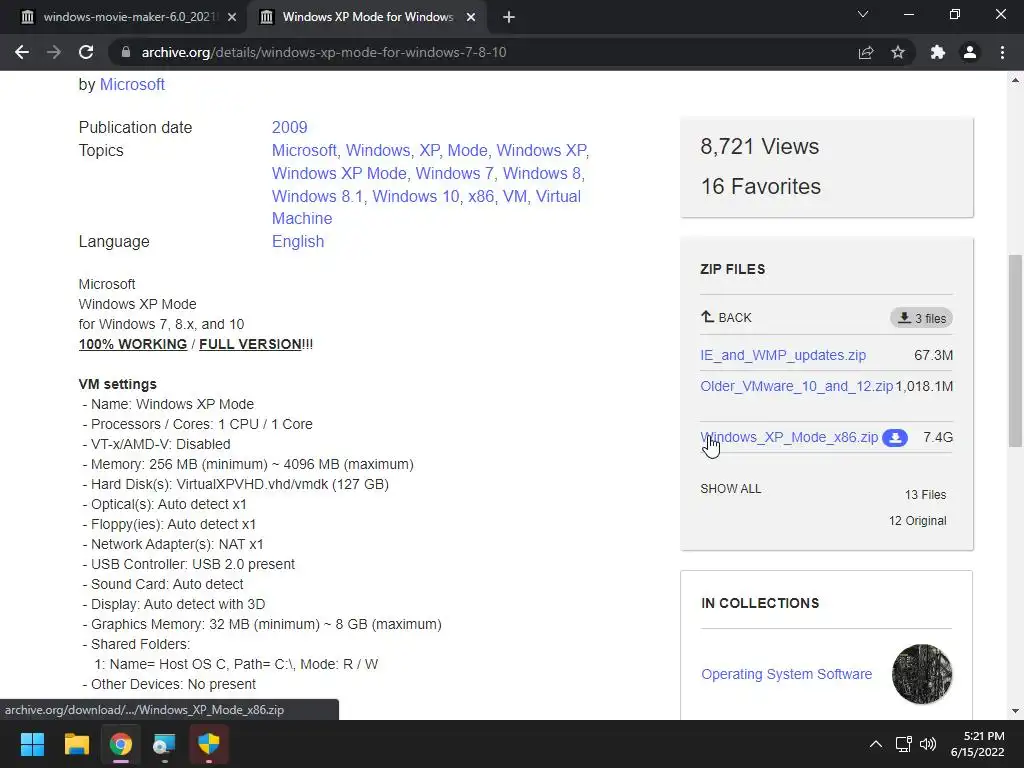Click the blue download icon beside Windows_XP_Mode_x86.zip

895,438
